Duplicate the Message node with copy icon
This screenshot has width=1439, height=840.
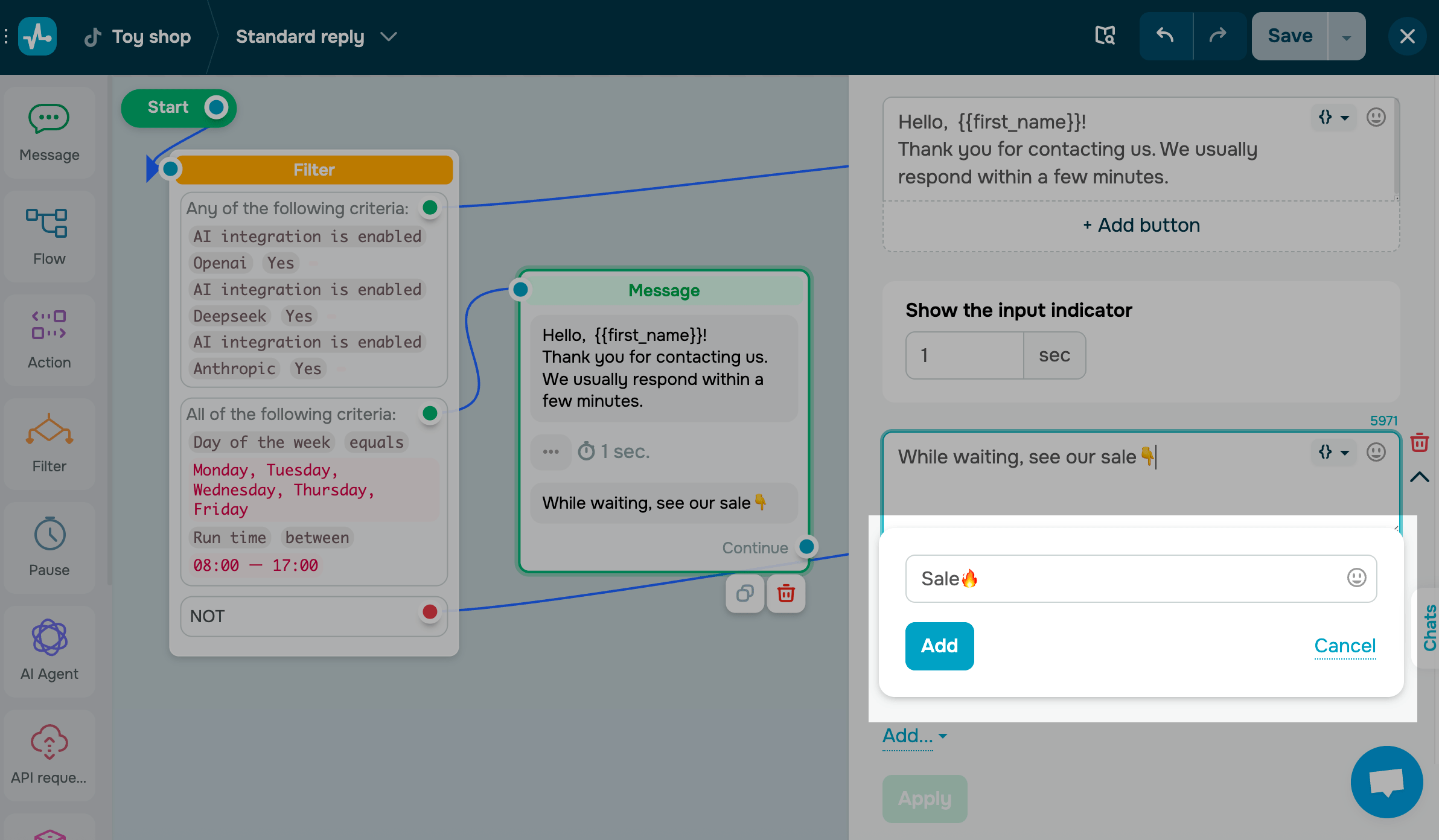[745, 594]
